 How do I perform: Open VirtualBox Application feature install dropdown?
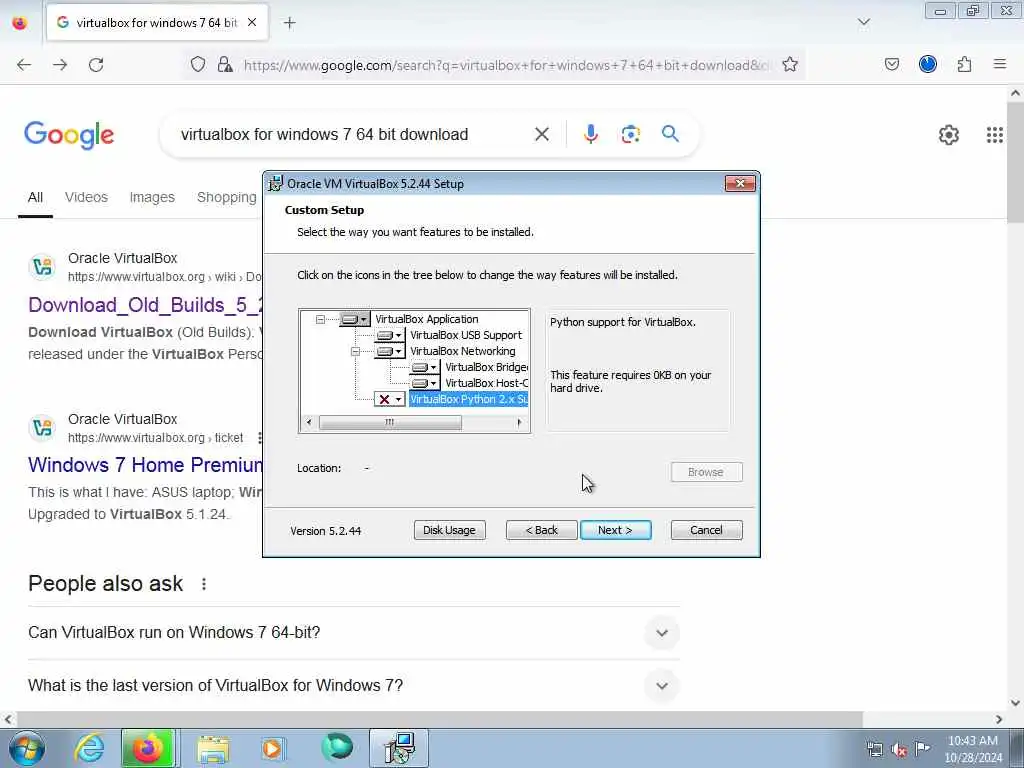coord(355,319)
